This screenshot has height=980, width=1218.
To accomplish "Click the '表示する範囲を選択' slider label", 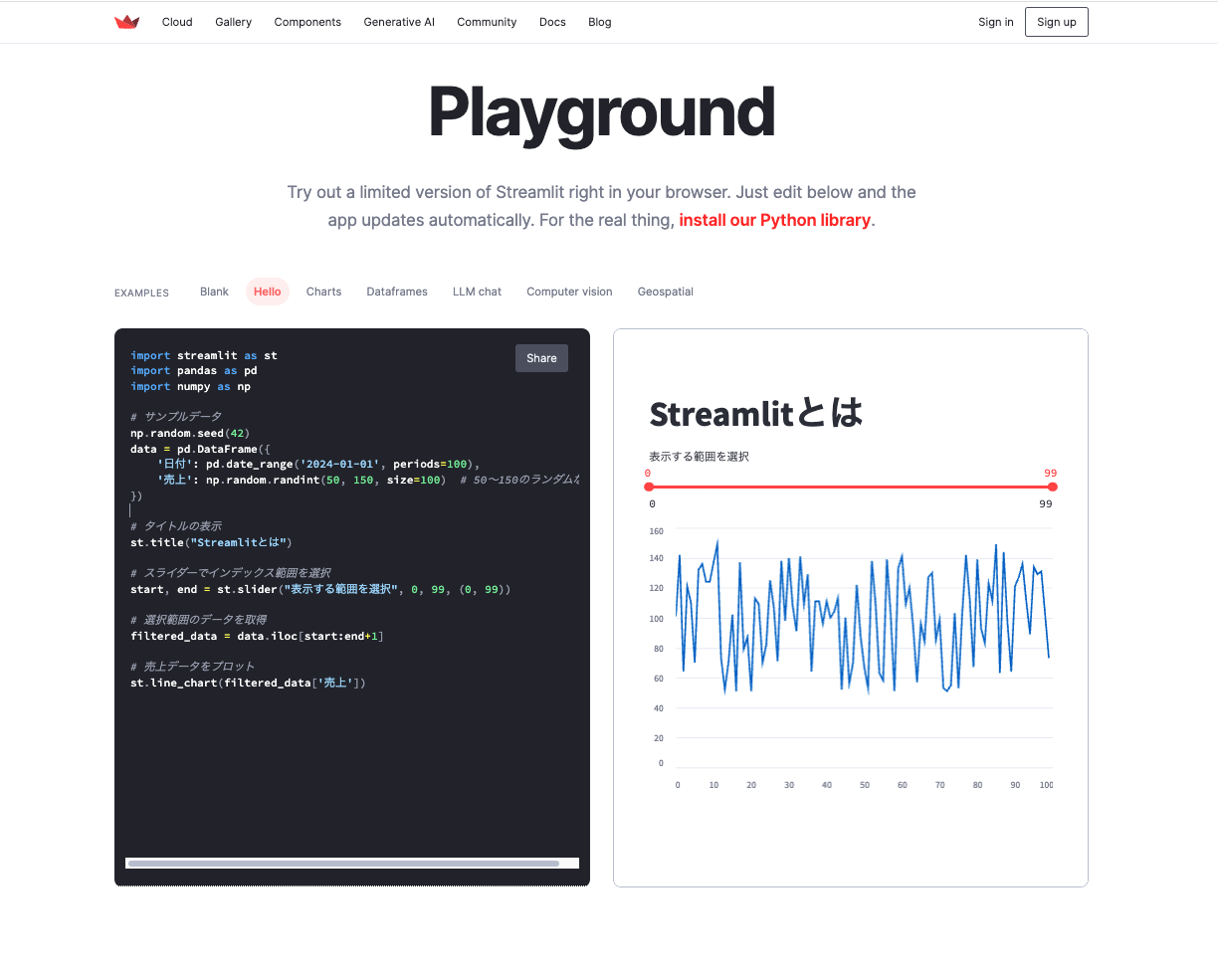I will (x=700, y=457).
